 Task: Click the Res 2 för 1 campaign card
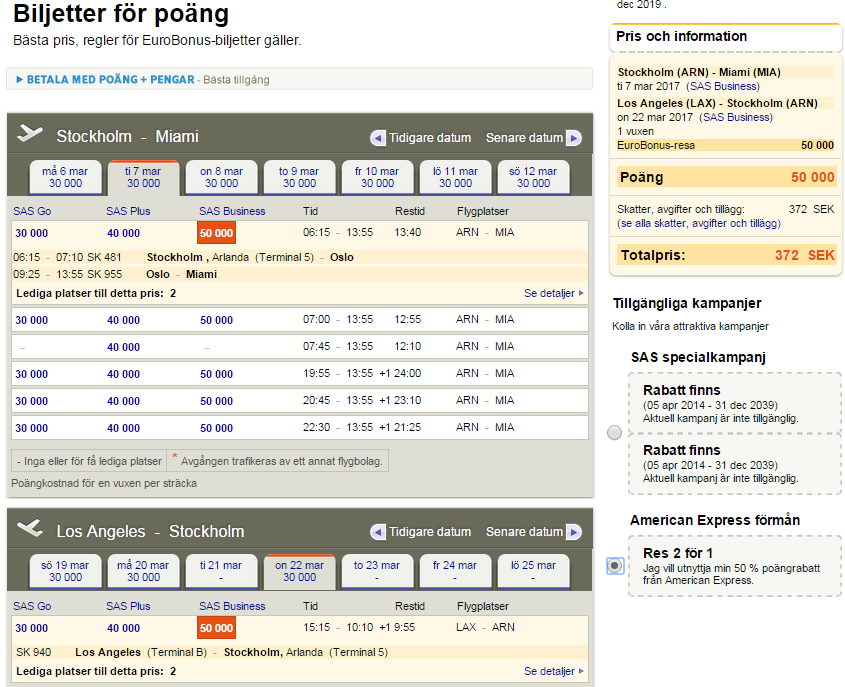click(x=735, y=566)
